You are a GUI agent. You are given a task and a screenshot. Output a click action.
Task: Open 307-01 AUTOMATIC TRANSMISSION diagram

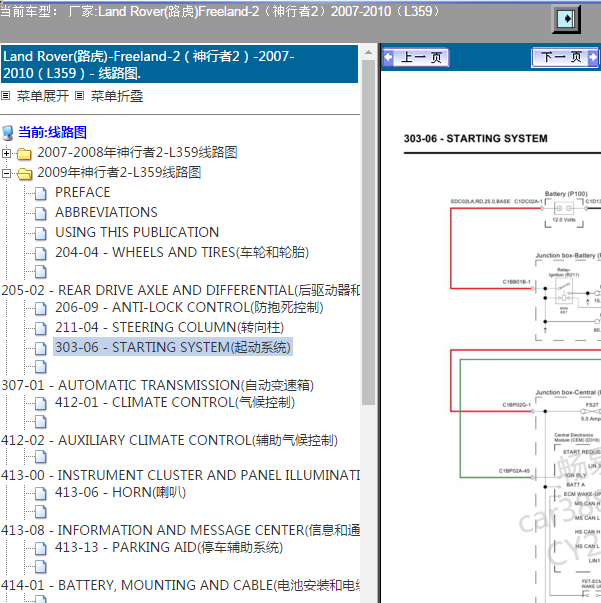tap(157, 385)
